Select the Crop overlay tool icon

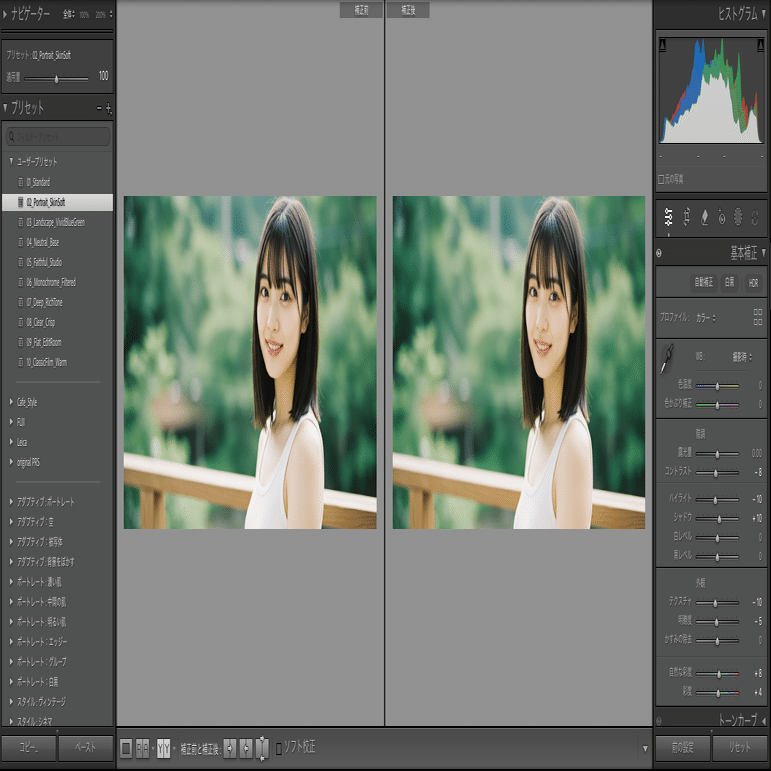pyautogui.click(x=686, y=217)
